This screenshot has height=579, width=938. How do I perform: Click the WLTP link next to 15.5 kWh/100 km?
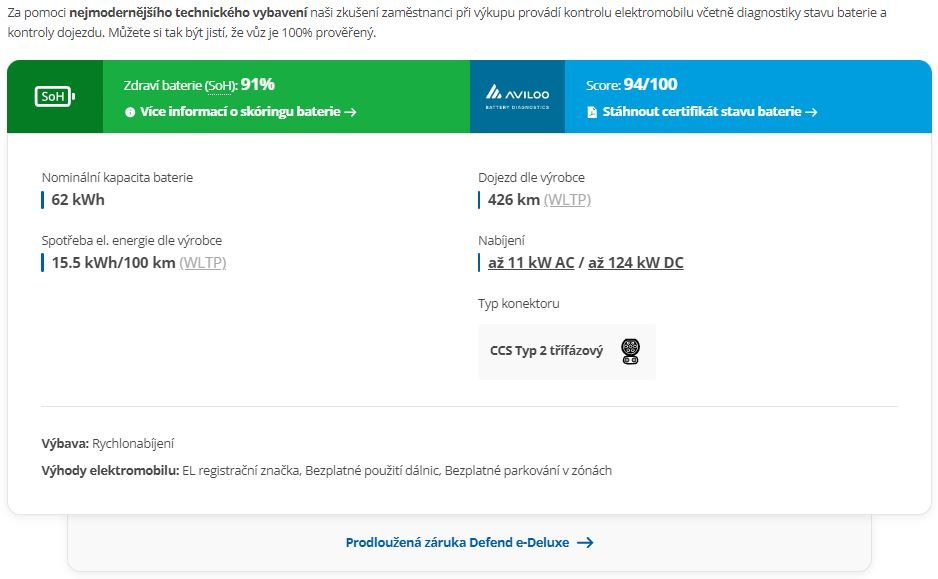pyautogui.click(x=203, y=263)
